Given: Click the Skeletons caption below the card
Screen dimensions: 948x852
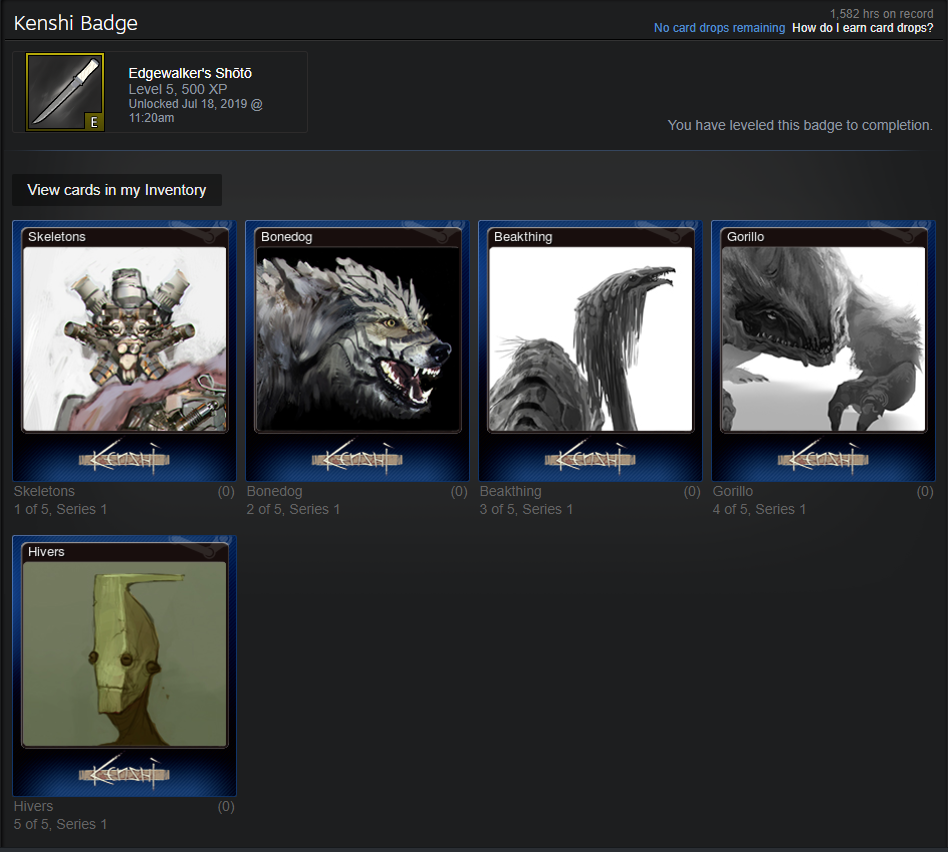Looking at the screenshot, I should click(x=44, y=491).
